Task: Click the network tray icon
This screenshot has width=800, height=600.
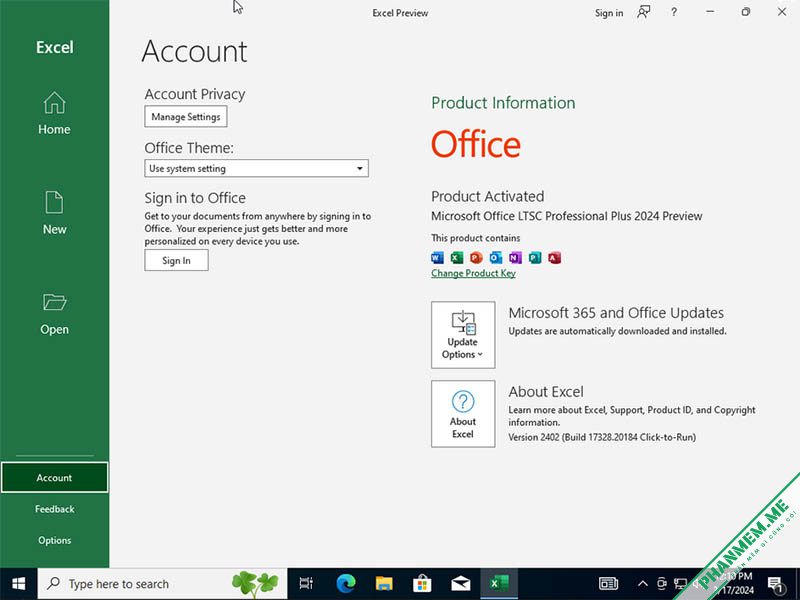Action: tap(680, 584)
